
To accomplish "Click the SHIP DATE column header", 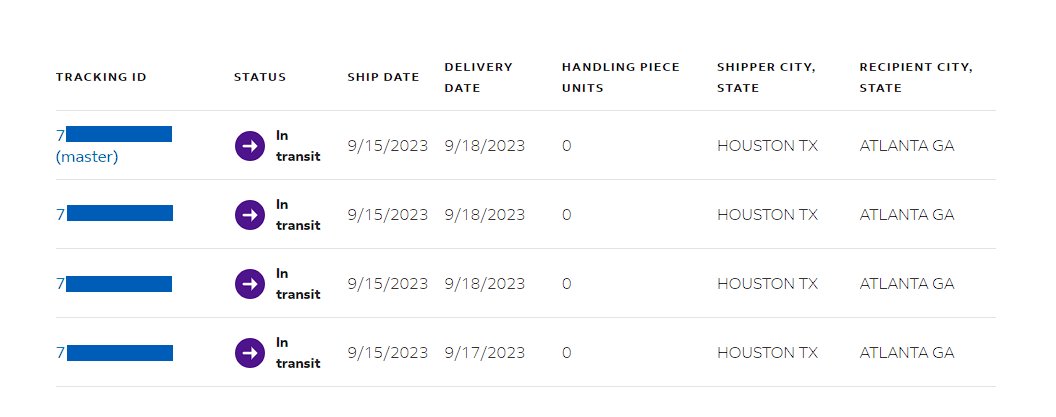I will click(x=383, y=77).
